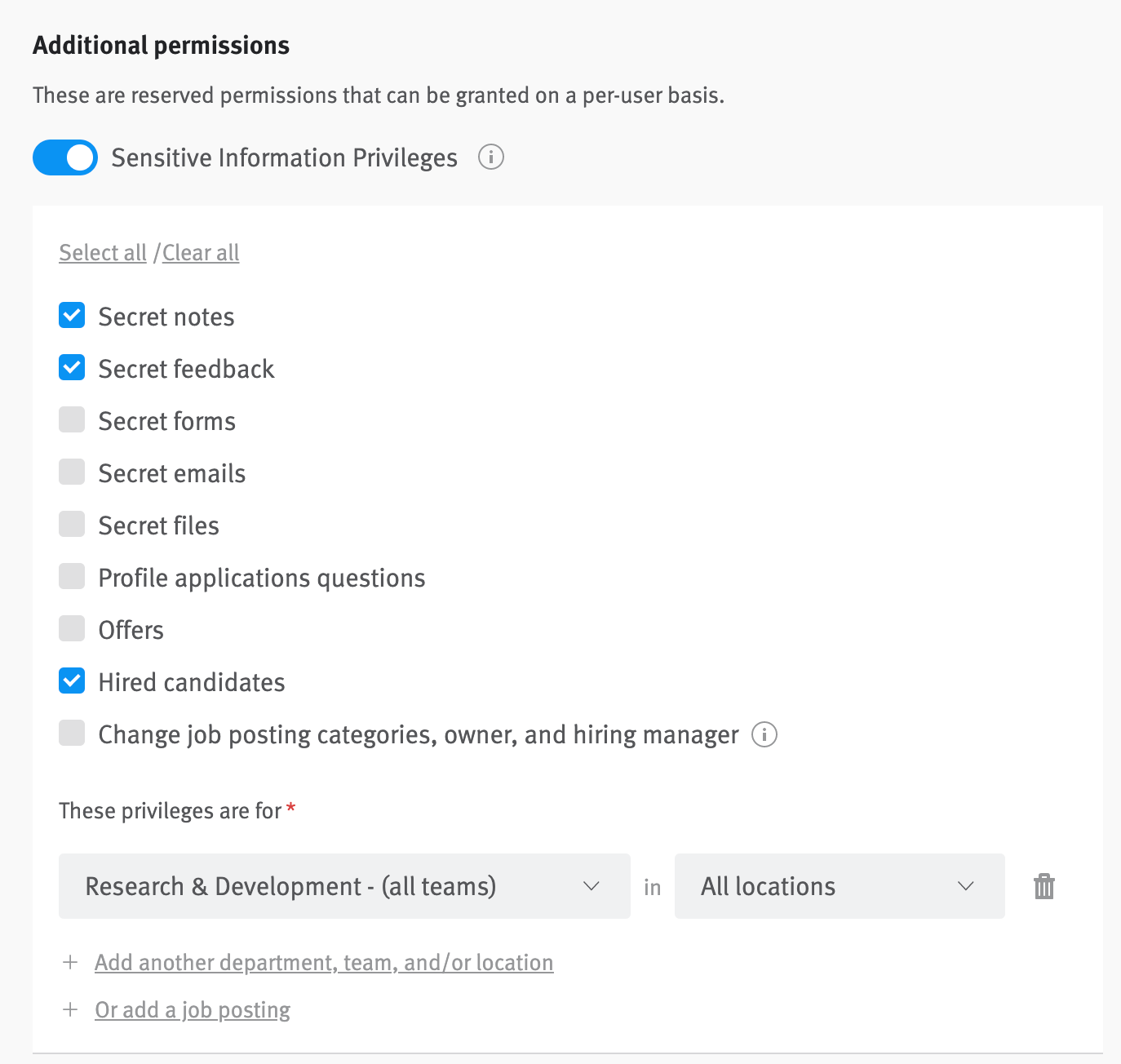Screen dimensions: 1121x1064
Task: Click the Select all link
Action: click(102, 253)
